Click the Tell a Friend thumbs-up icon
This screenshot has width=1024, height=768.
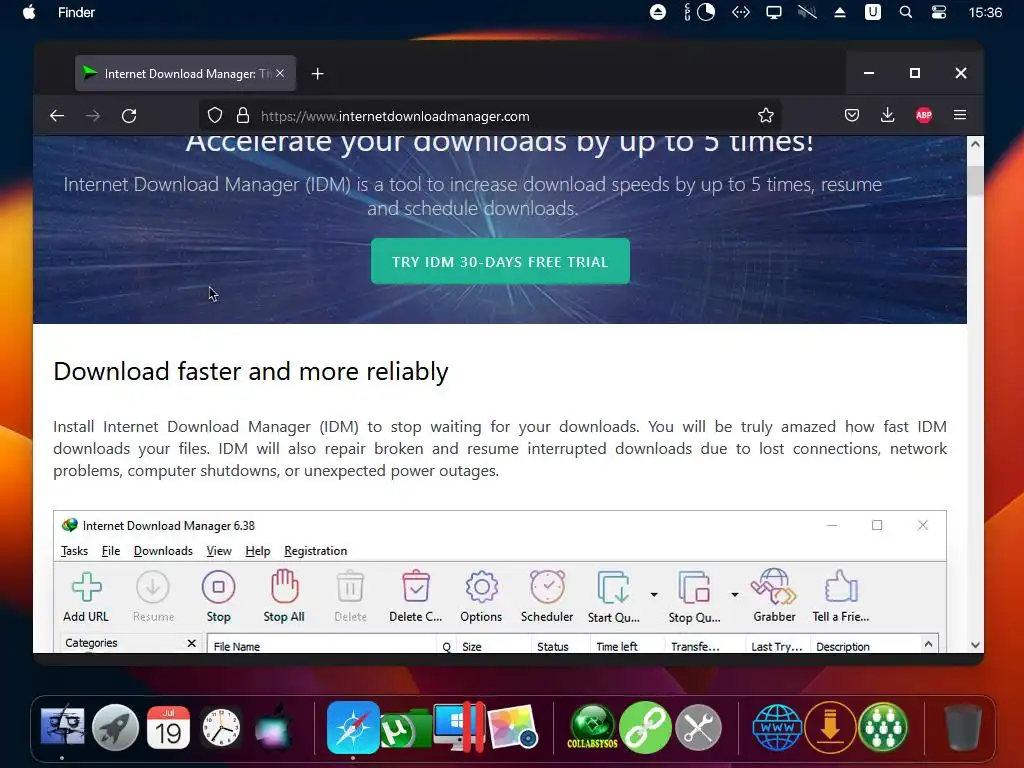pos(841,586)
